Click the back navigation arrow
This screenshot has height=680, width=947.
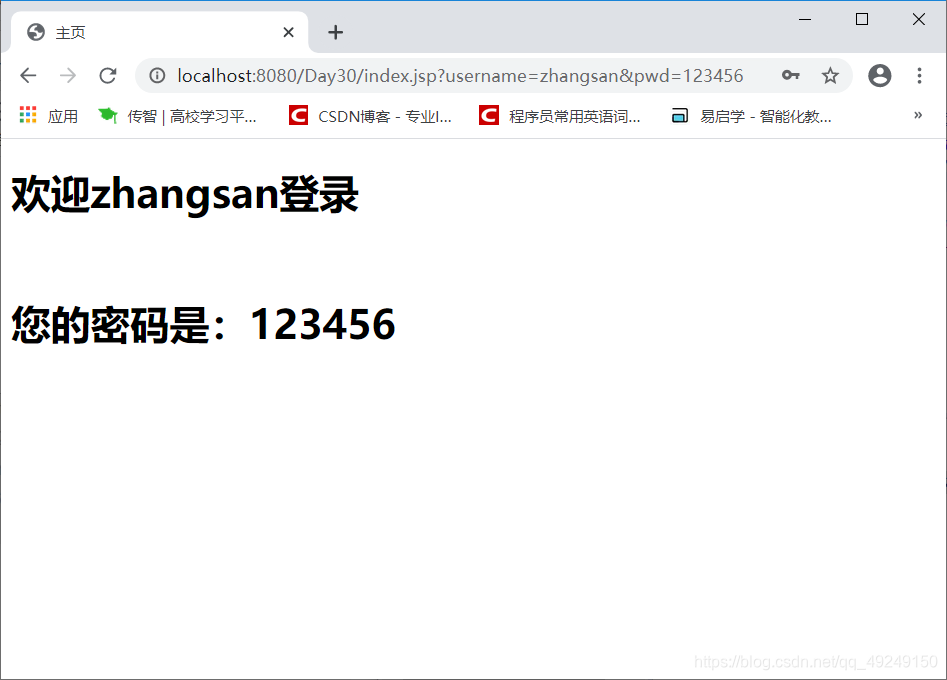click(x=27, y=75)
